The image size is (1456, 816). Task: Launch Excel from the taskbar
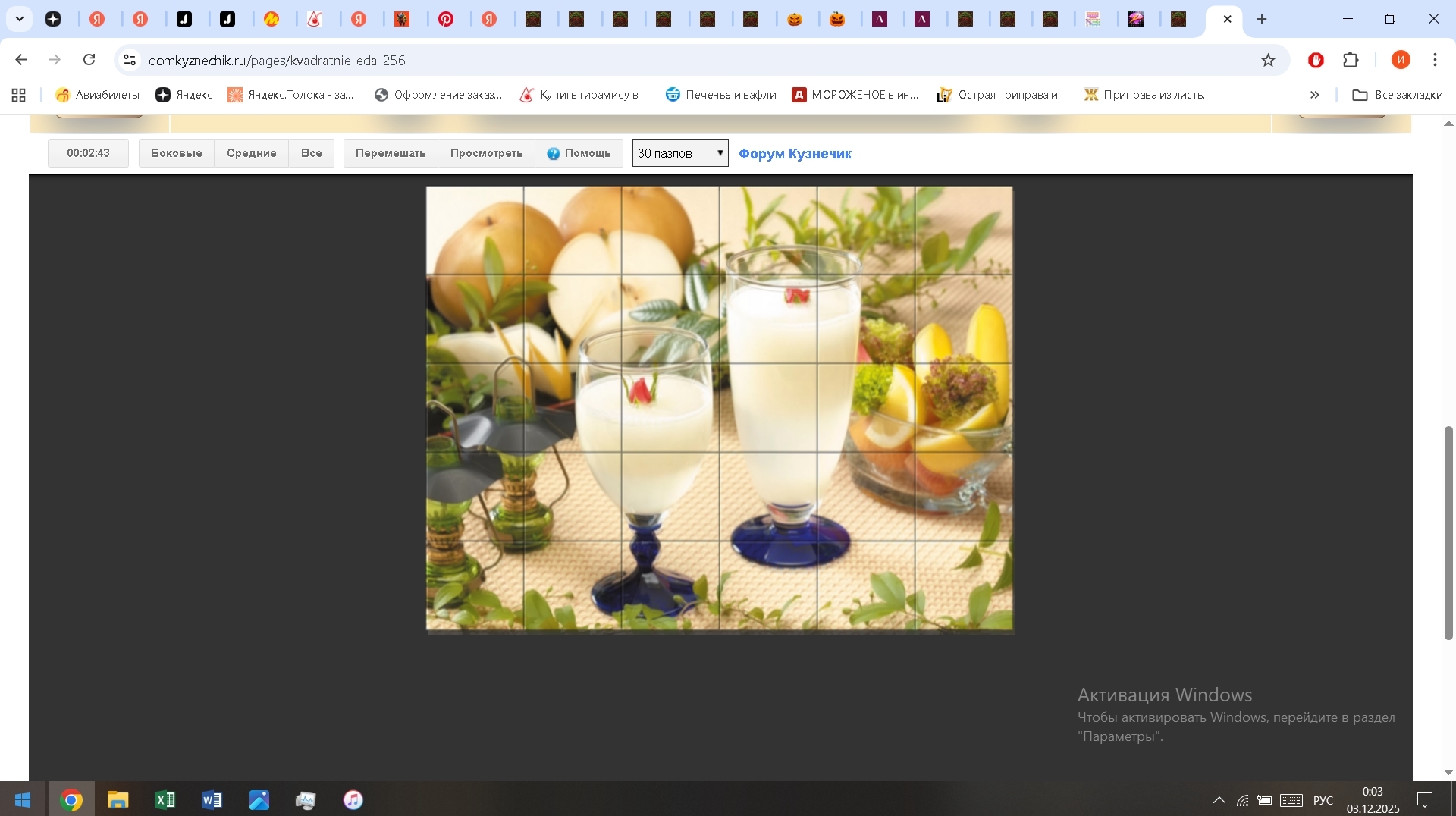165,799
